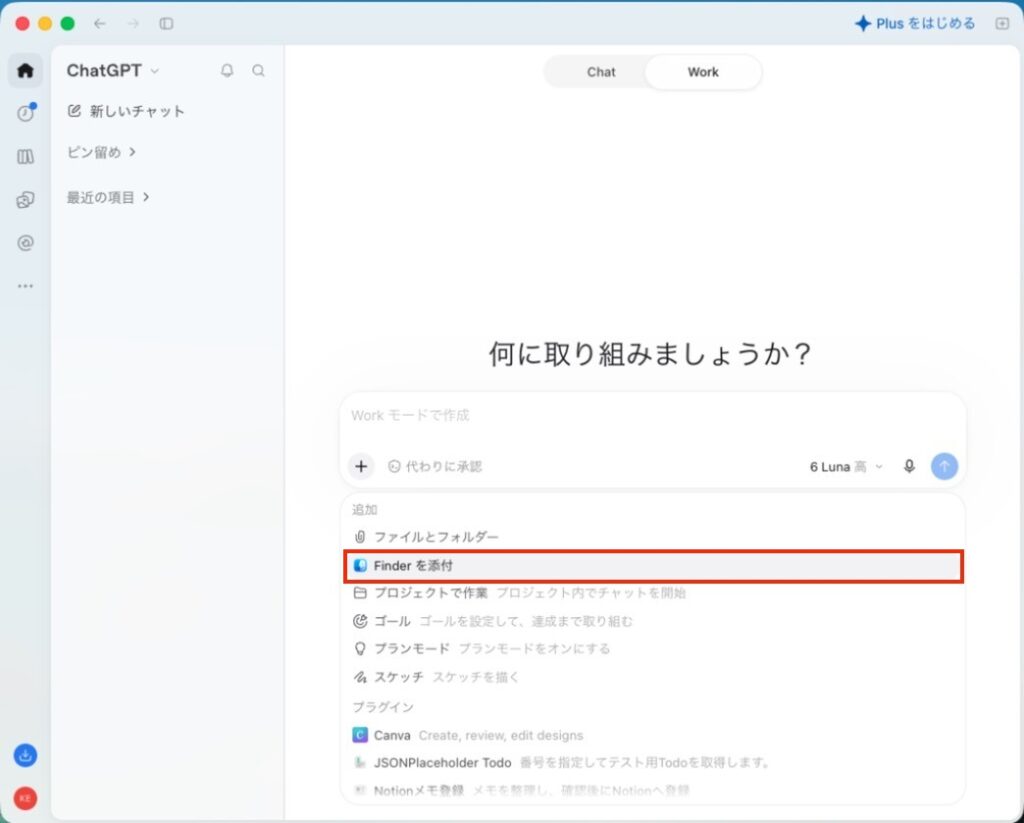Image resolution: width=1024 pixels, height=823 pixels.
Task: Show more sidebar options via three dots
Action: click(25, 286)
